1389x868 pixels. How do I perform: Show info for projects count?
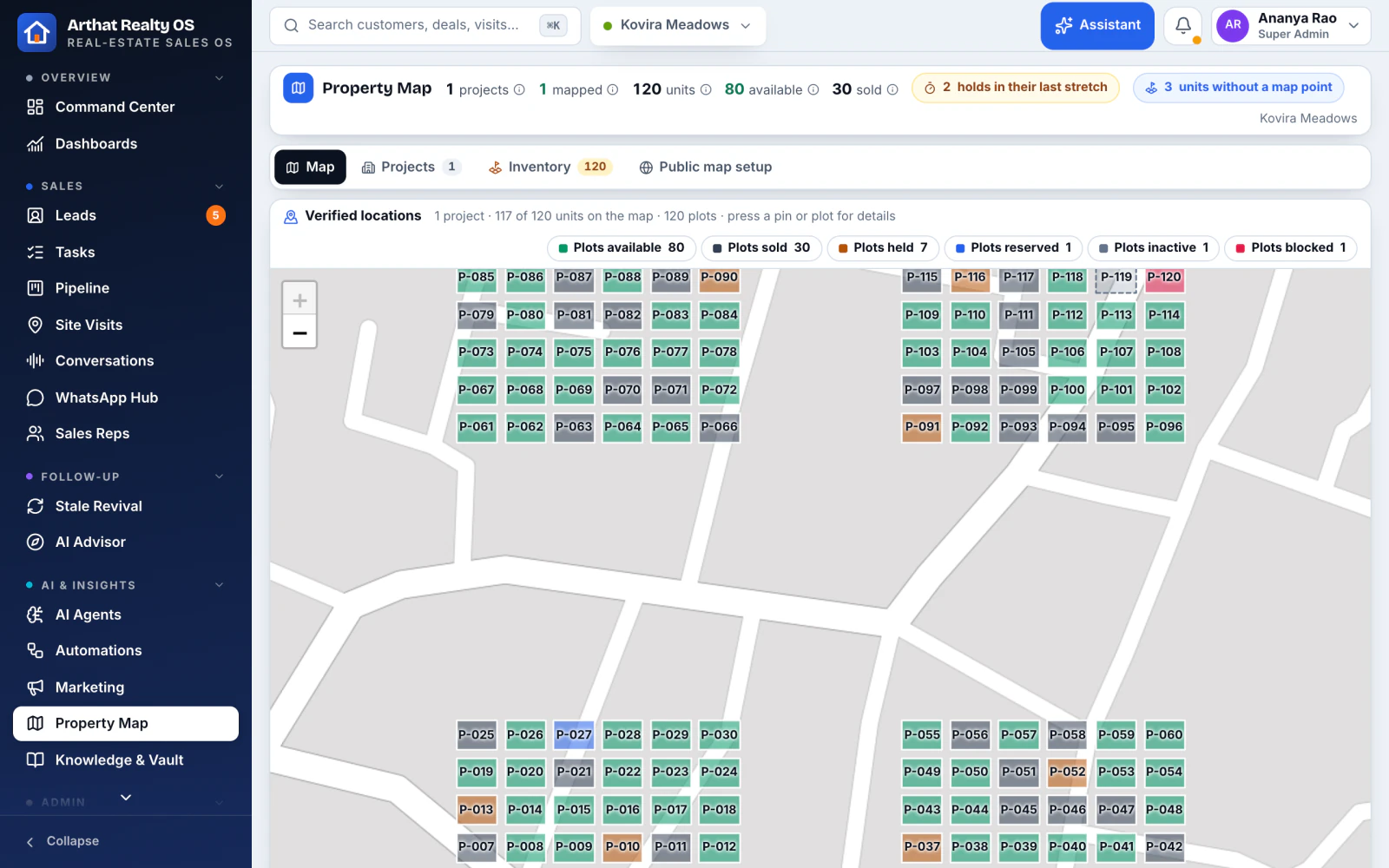pyautogui.click(x=519, y=89)
